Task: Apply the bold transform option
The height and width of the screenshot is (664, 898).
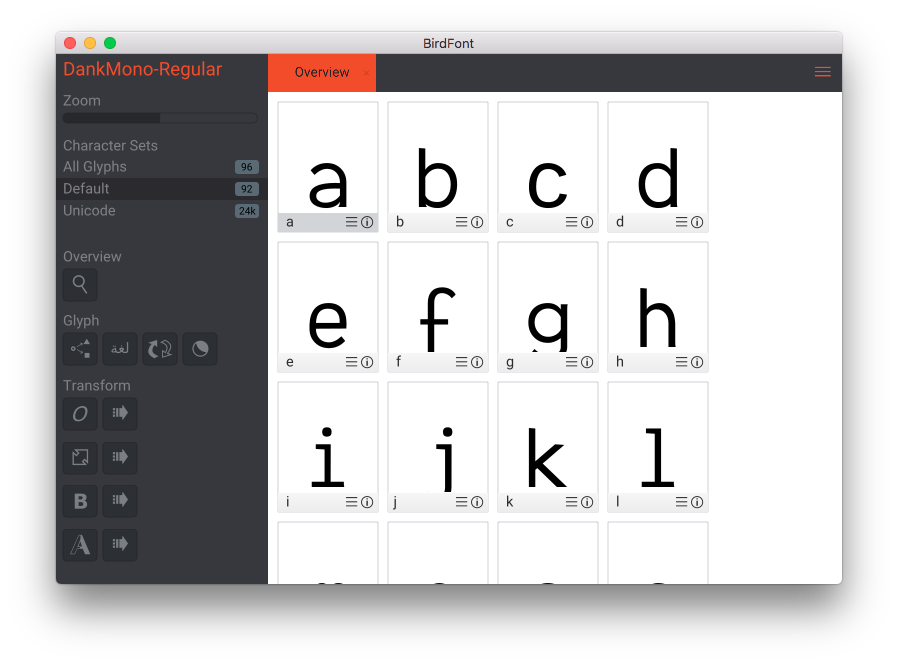Action: tap(80, 501)
